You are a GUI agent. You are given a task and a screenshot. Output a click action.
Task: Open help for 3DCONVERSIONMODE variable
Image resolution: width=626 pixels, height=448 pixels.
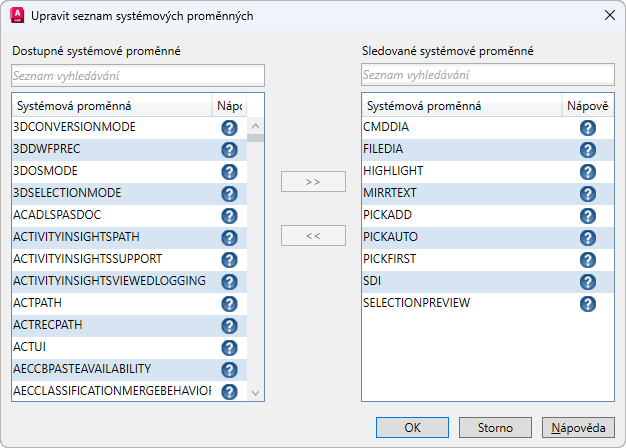(229, 128)
